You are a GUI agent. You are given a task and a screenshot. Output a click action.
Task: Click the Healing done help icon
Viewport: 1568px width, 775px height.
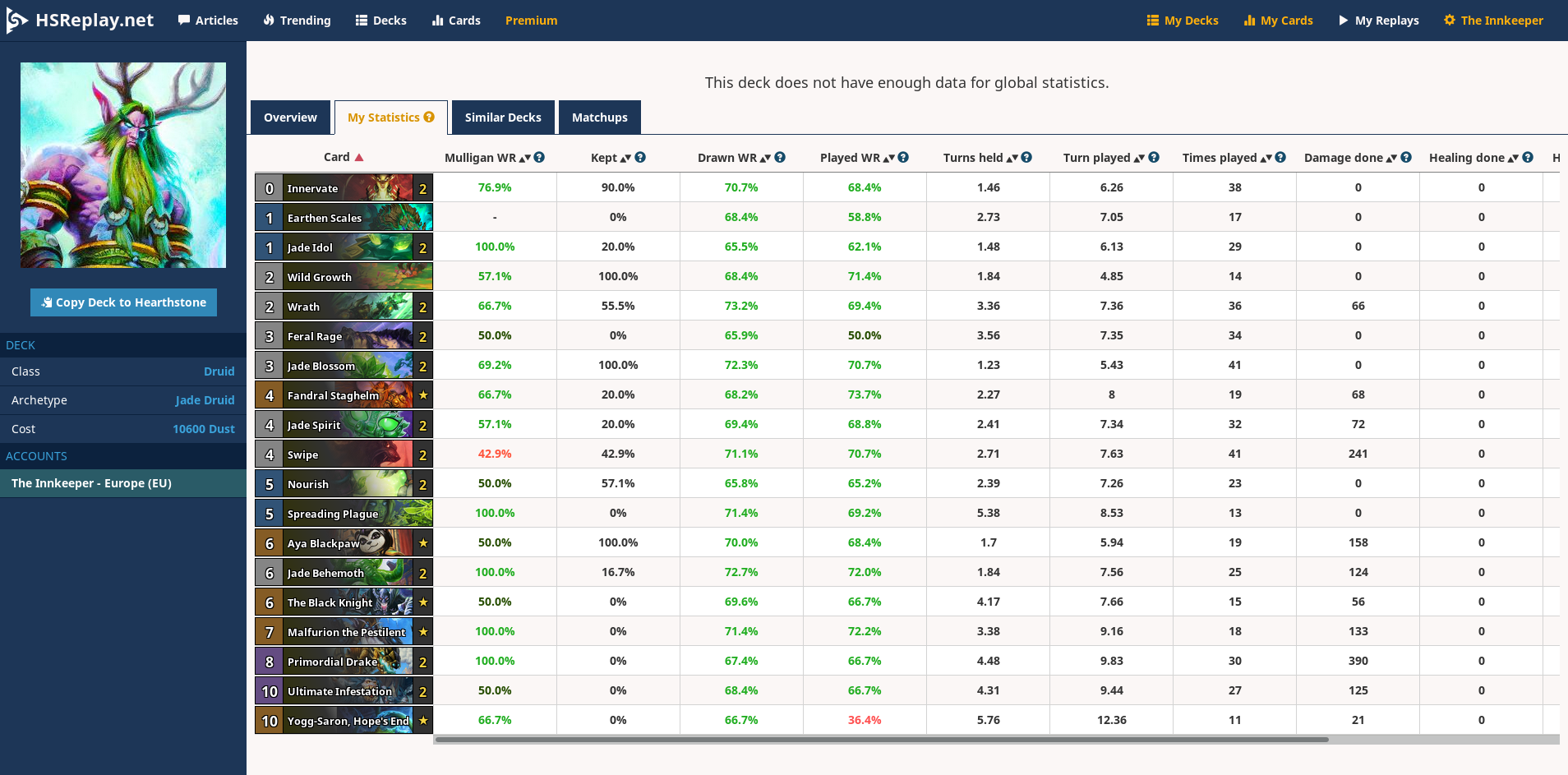point(1528,157)
